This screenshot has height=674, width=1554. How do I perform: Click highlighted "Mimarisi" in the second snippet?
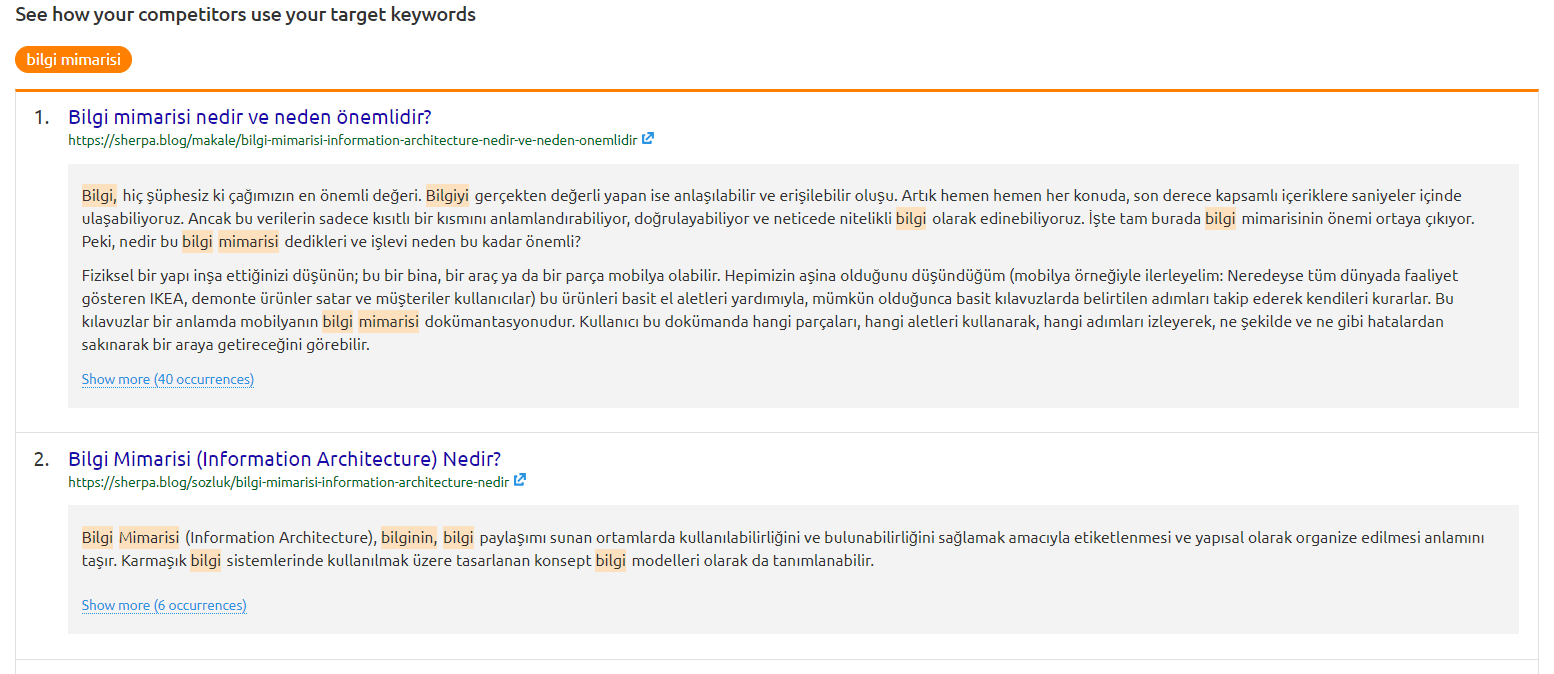click(x=149, y=538)
